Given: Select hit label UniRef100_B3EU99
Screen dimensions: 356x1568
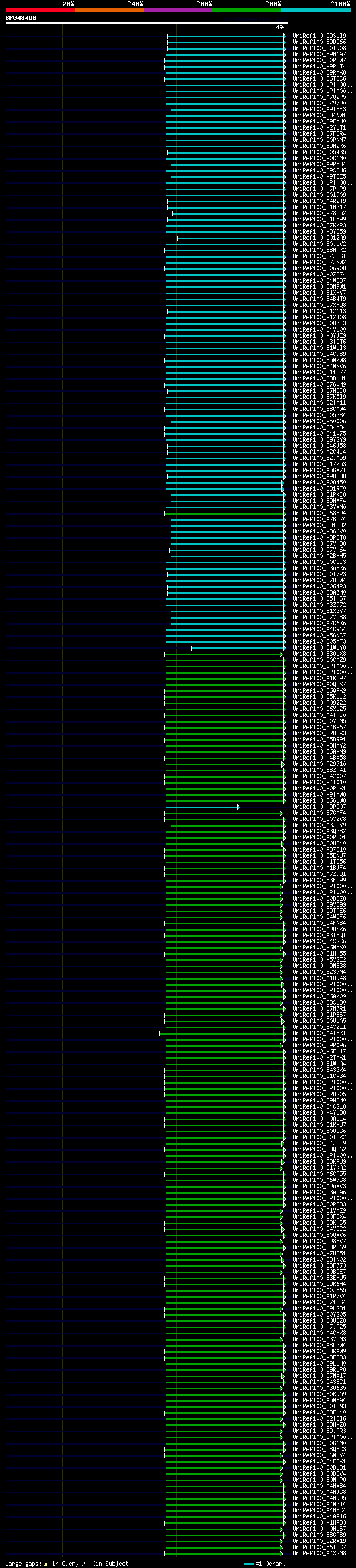Looking at the screenshot, I should (319, 881).
